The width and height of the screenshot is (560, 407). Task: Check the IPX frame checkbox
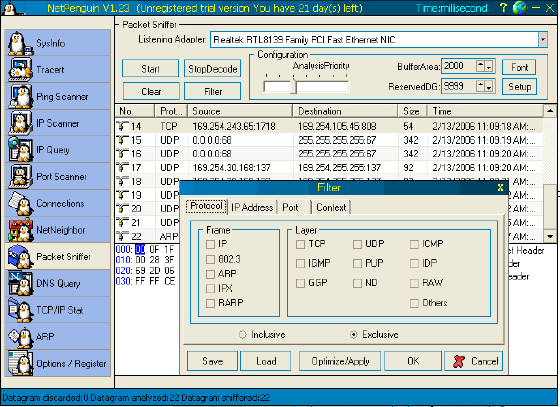click(x=210, y=288)
